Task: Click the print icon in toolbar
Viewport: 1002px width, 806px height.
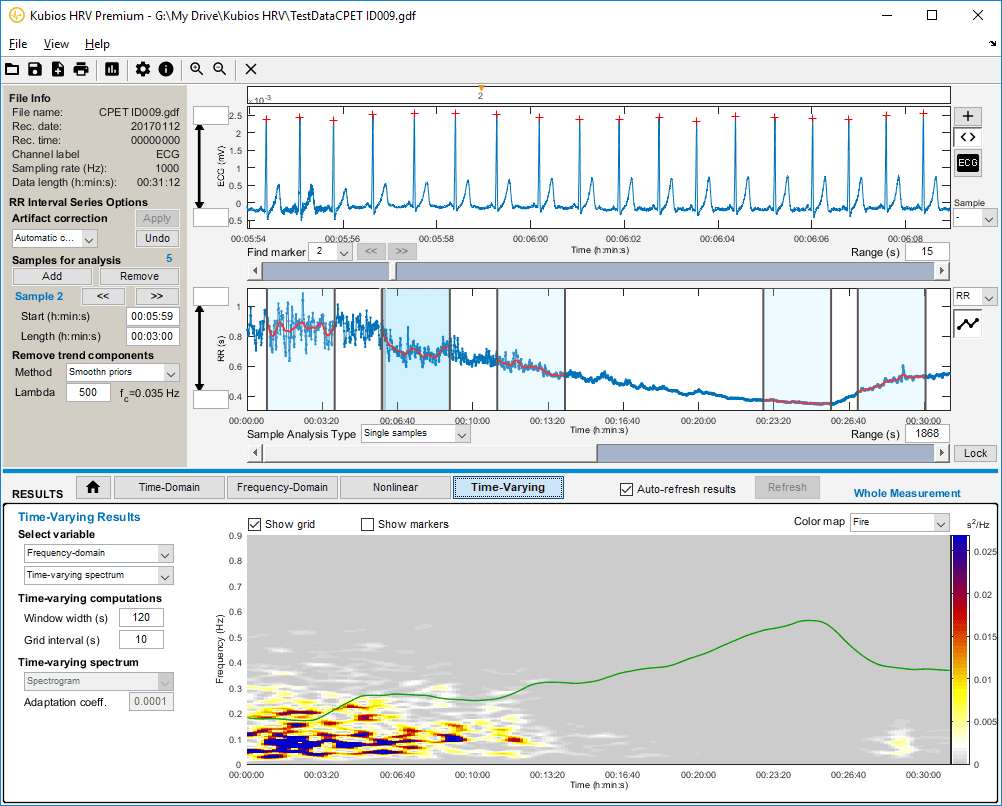Action: pyautogui.click(x=81, y=69)
